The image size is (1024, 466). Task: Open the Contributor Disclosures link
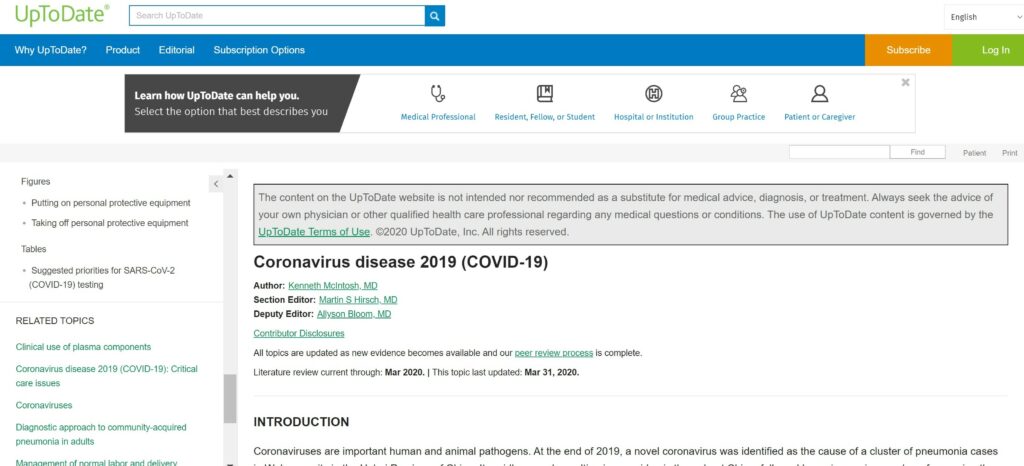point(298,334)
